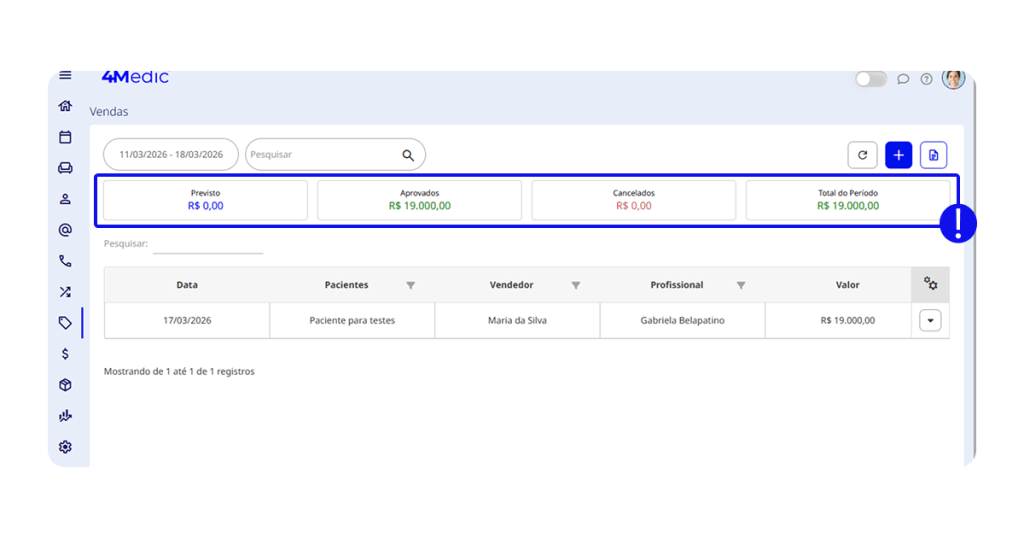This screenshot has height=538, width=1024.
Task: Open the date range 11/03/2026 - 18/03/2026 picker
Action: pyautogui.click(x=171, y=155)
